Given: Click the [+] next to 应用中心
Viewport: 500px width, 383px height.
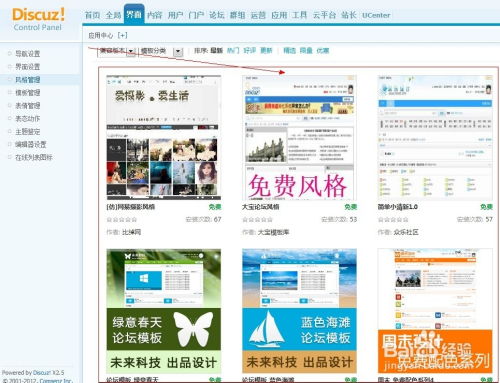Looking at the screenshot, I should (x=122, y=35).
